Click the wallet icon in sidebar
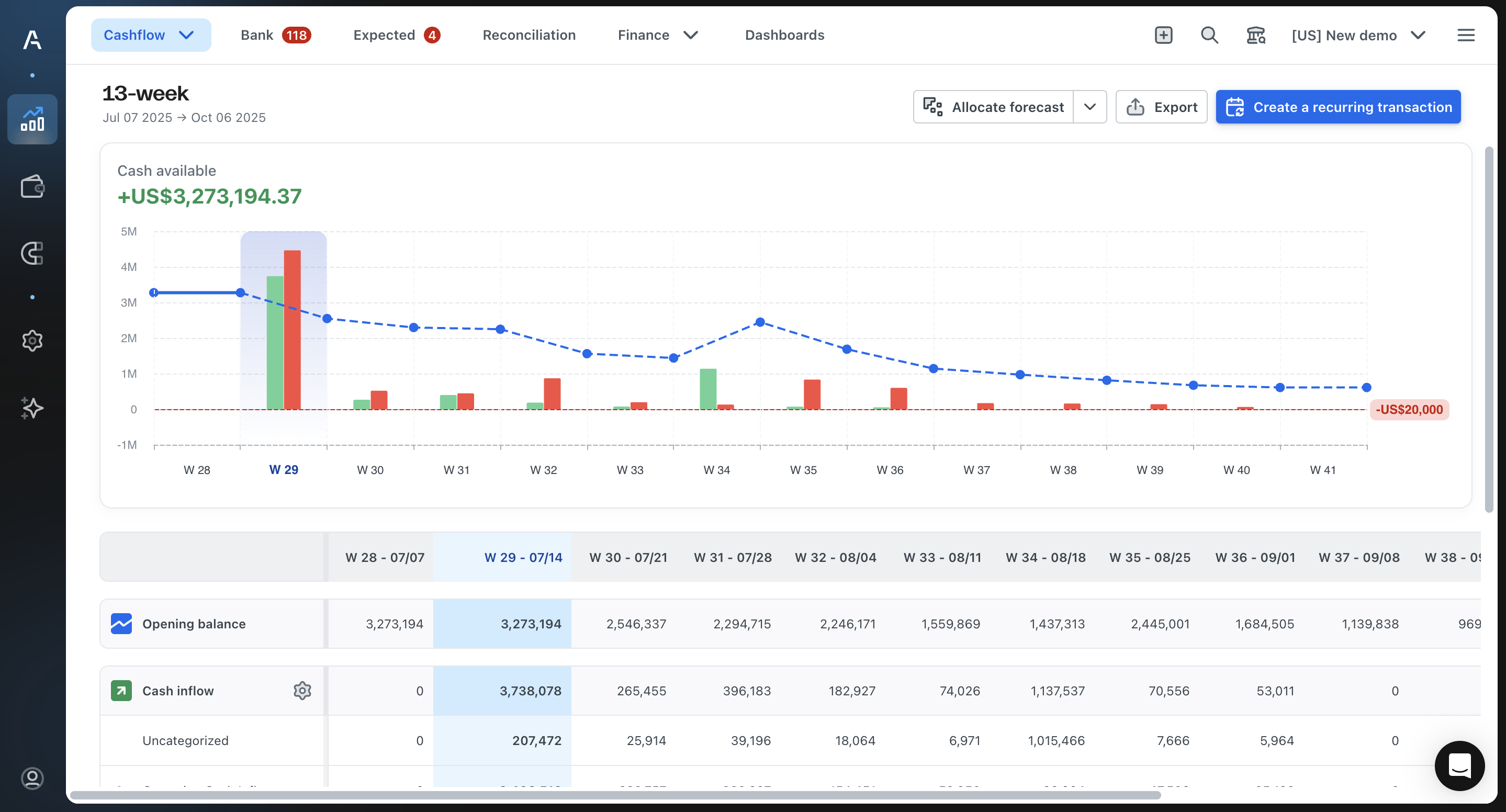This screenshot has height=812, width=1506. pyautogui.click(x=32, y=187)
